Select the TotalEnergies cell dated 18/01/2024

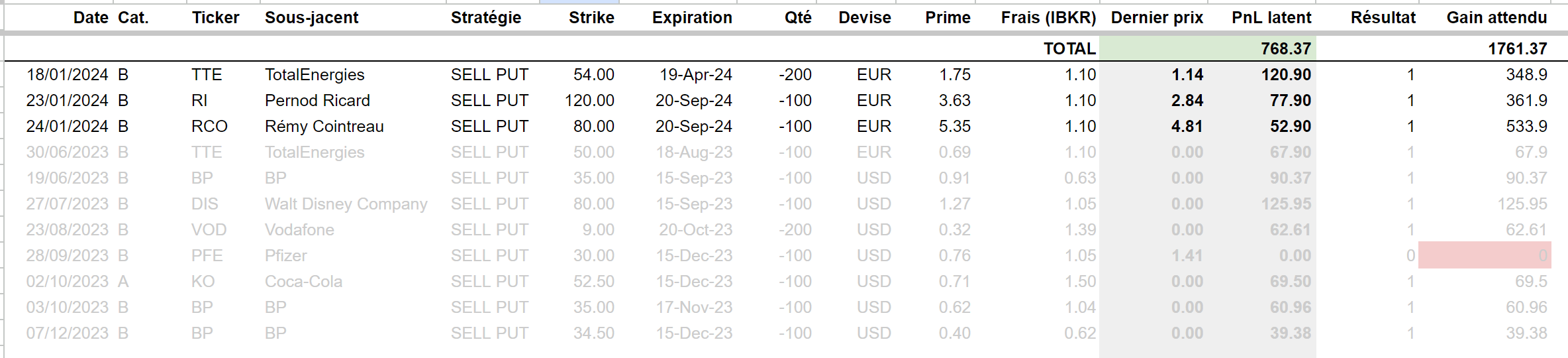click(315, 75)
